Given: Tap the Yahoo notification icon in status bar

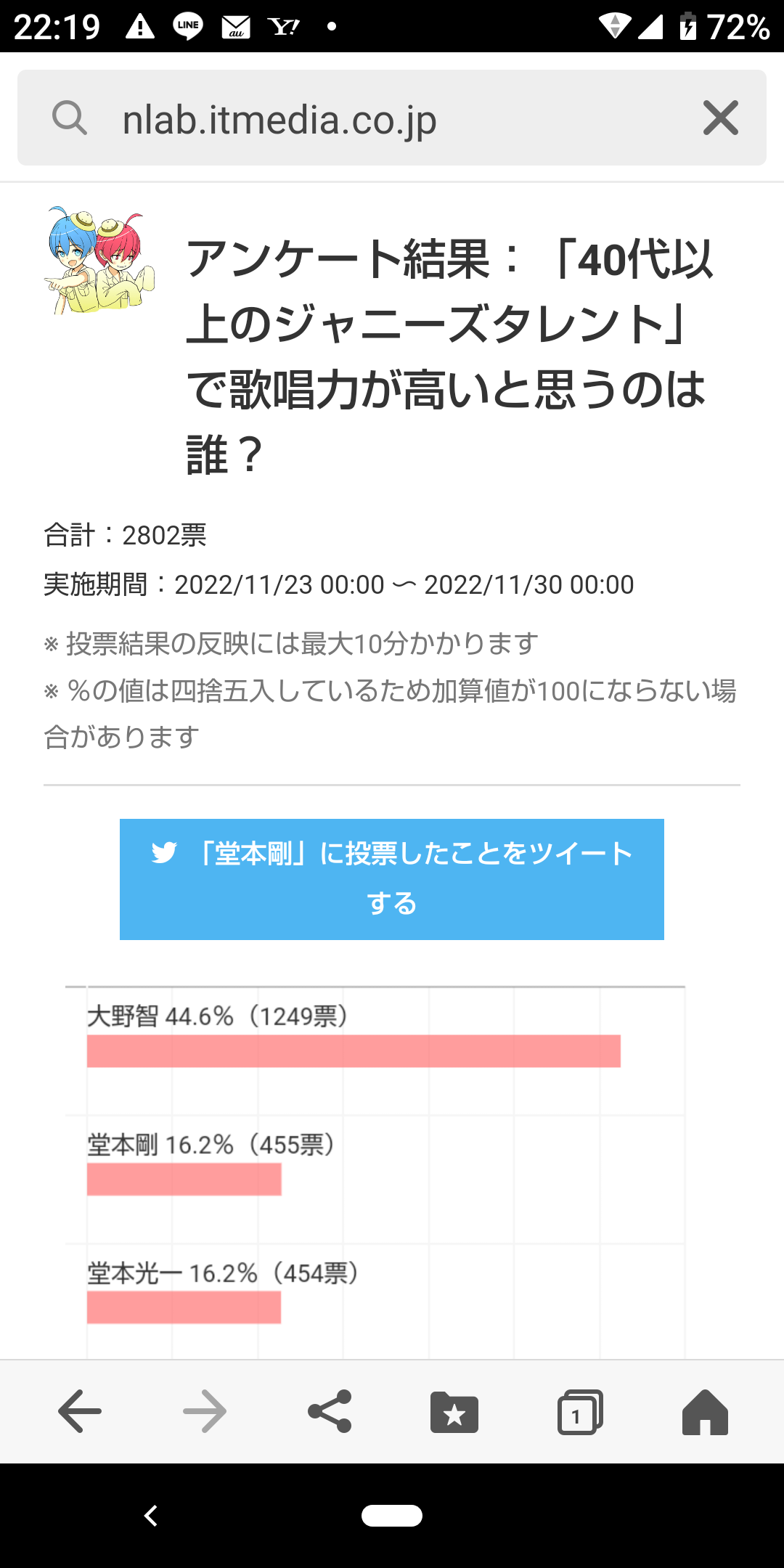Looking at the screenshot, I should pos(284,27).
